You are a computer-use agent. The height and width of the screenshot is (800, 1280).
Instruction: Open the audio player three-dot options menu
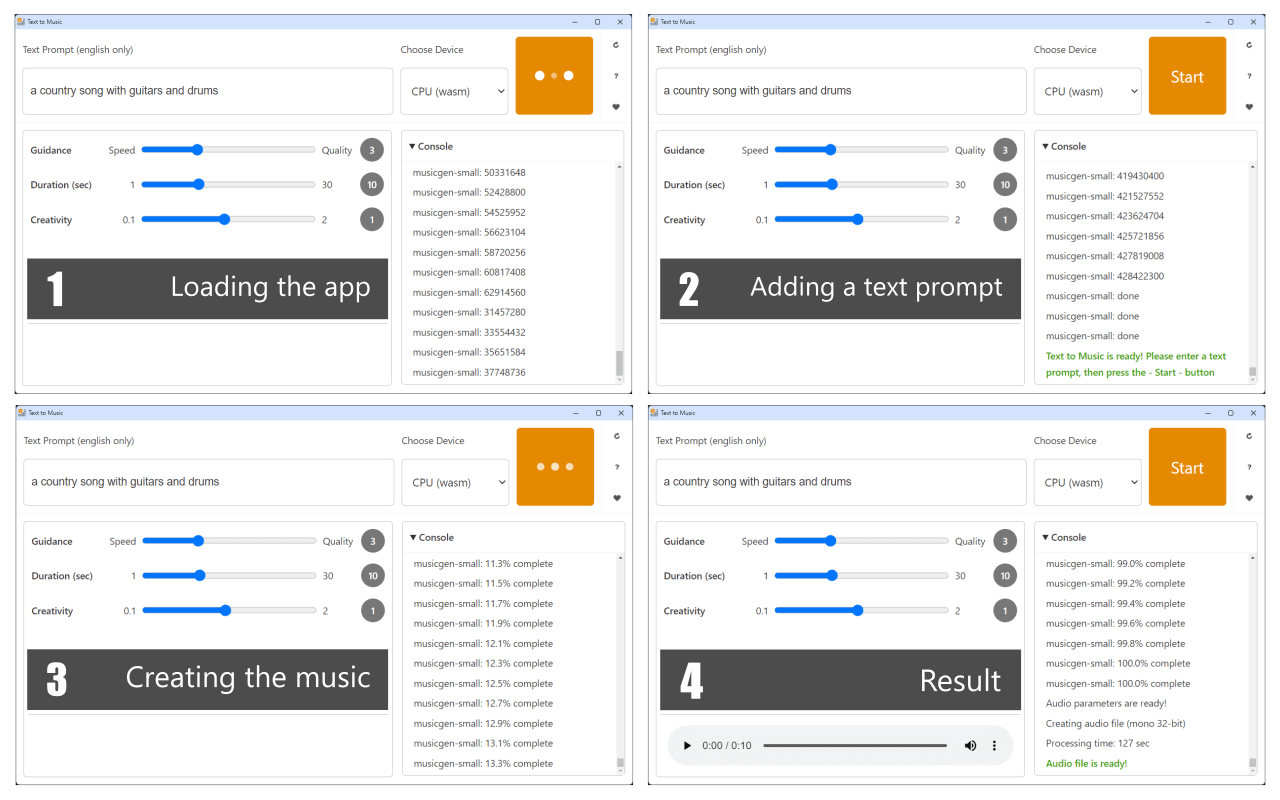point(994,746)
